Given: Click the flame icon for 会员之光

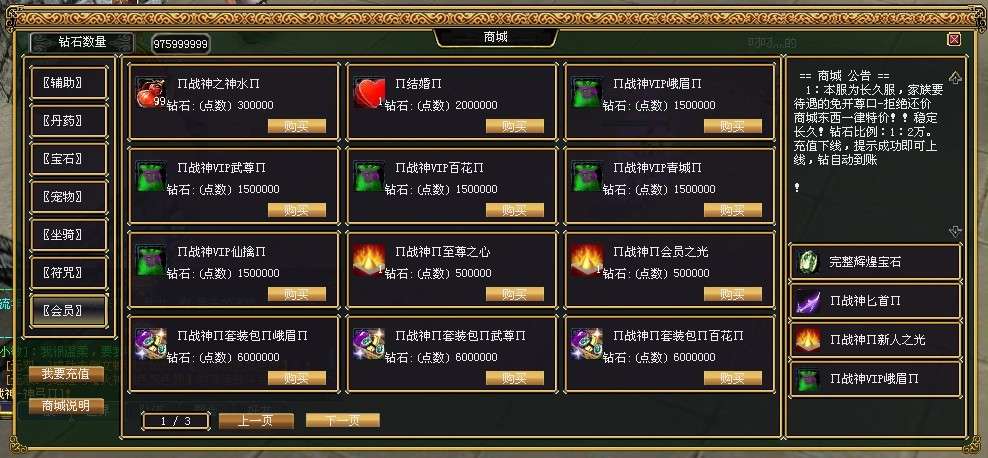Looking at the screenshot, I should tap(587, 261).
